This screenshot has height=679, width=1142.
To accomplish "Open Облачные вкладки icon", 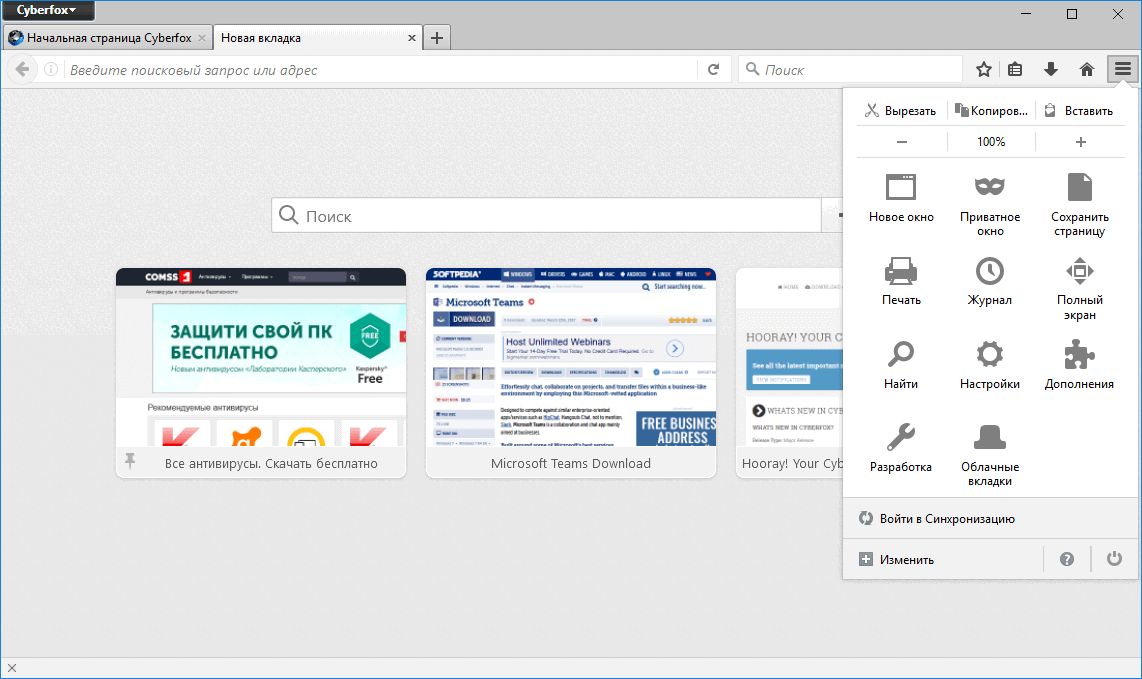I will (990, 455).
